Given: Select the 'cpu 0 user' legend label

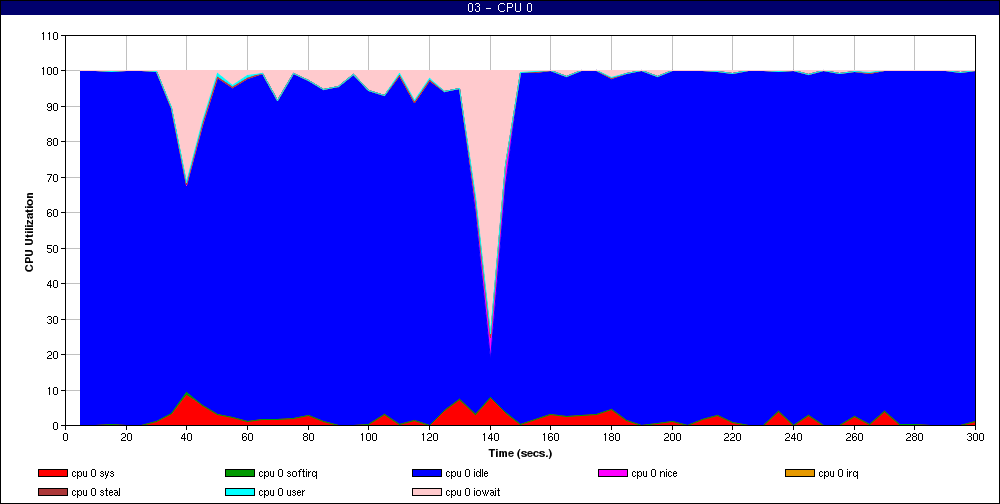Looking at the screenshot, I should [282, 493].
